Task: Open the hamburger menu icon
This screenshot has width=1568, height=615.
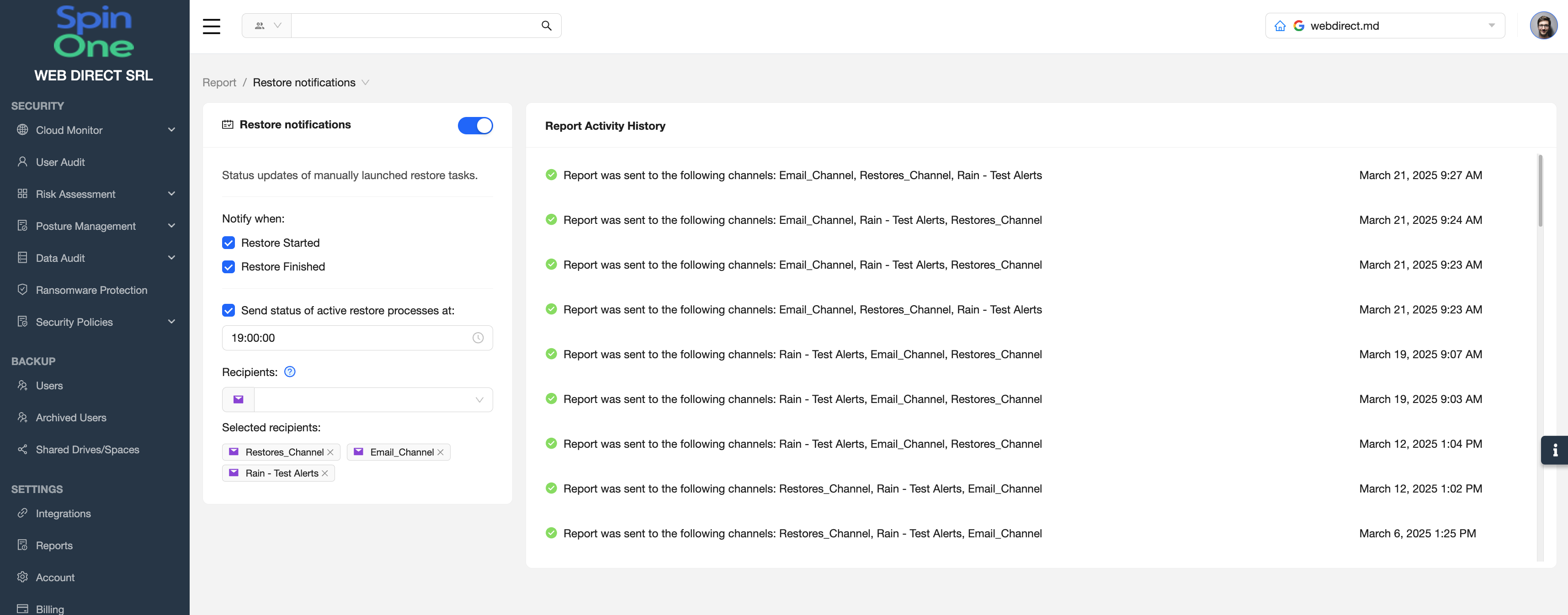Action: point(211,26)
